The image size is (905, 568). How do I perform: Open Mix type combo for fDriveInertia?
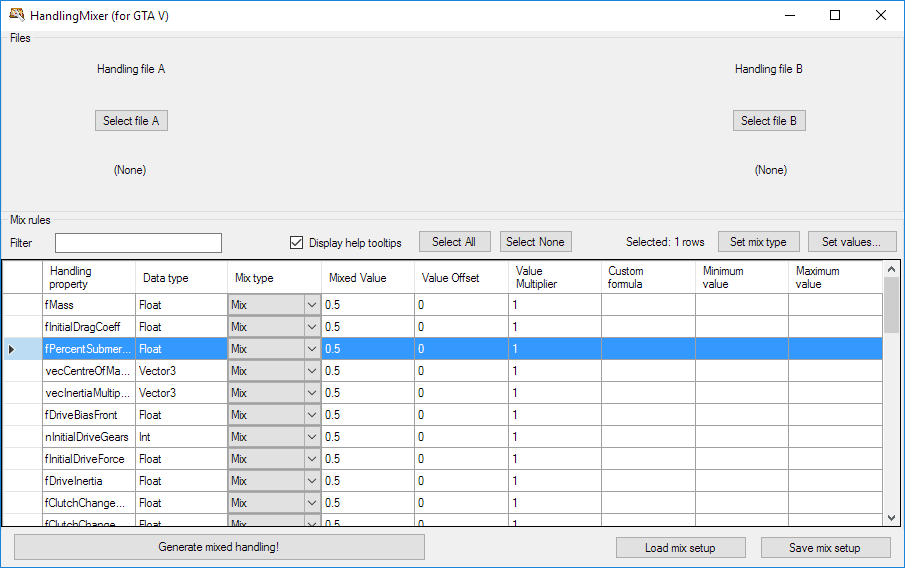[311, 481]
